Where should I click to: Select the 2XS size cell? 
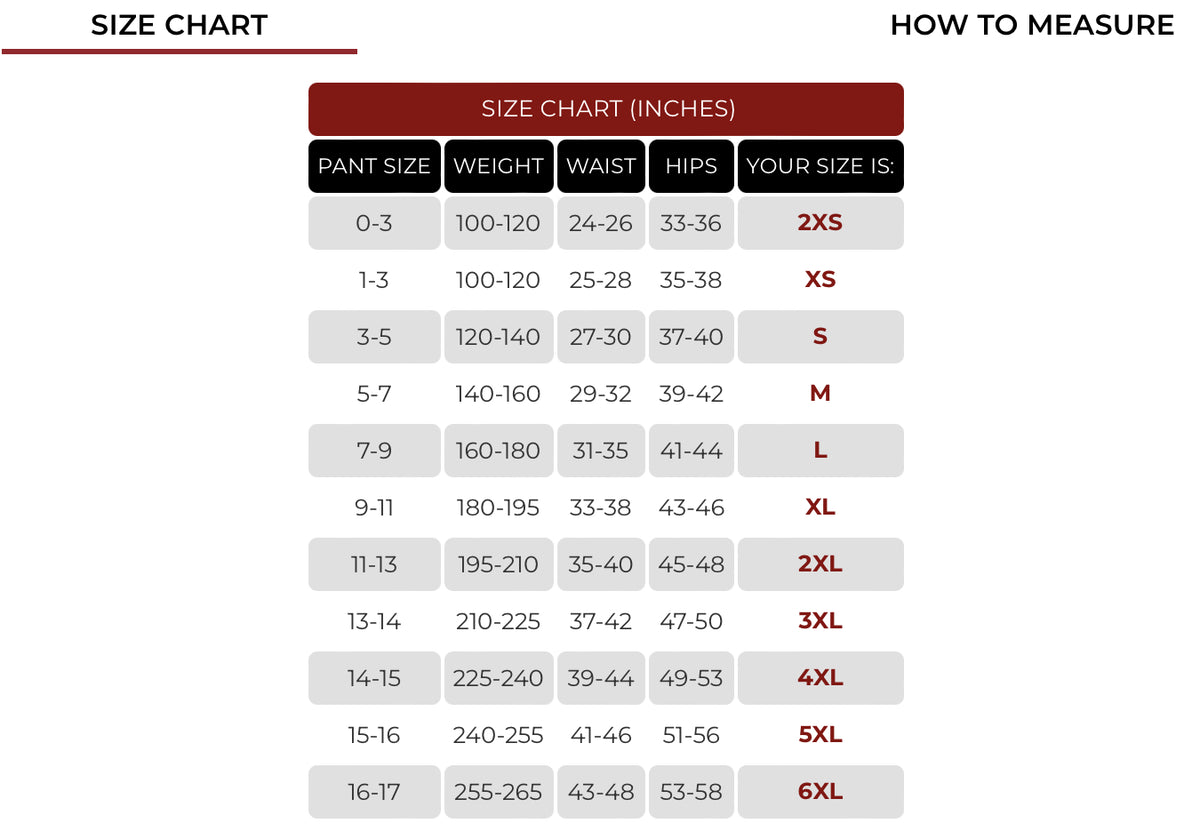pos(820,223)
